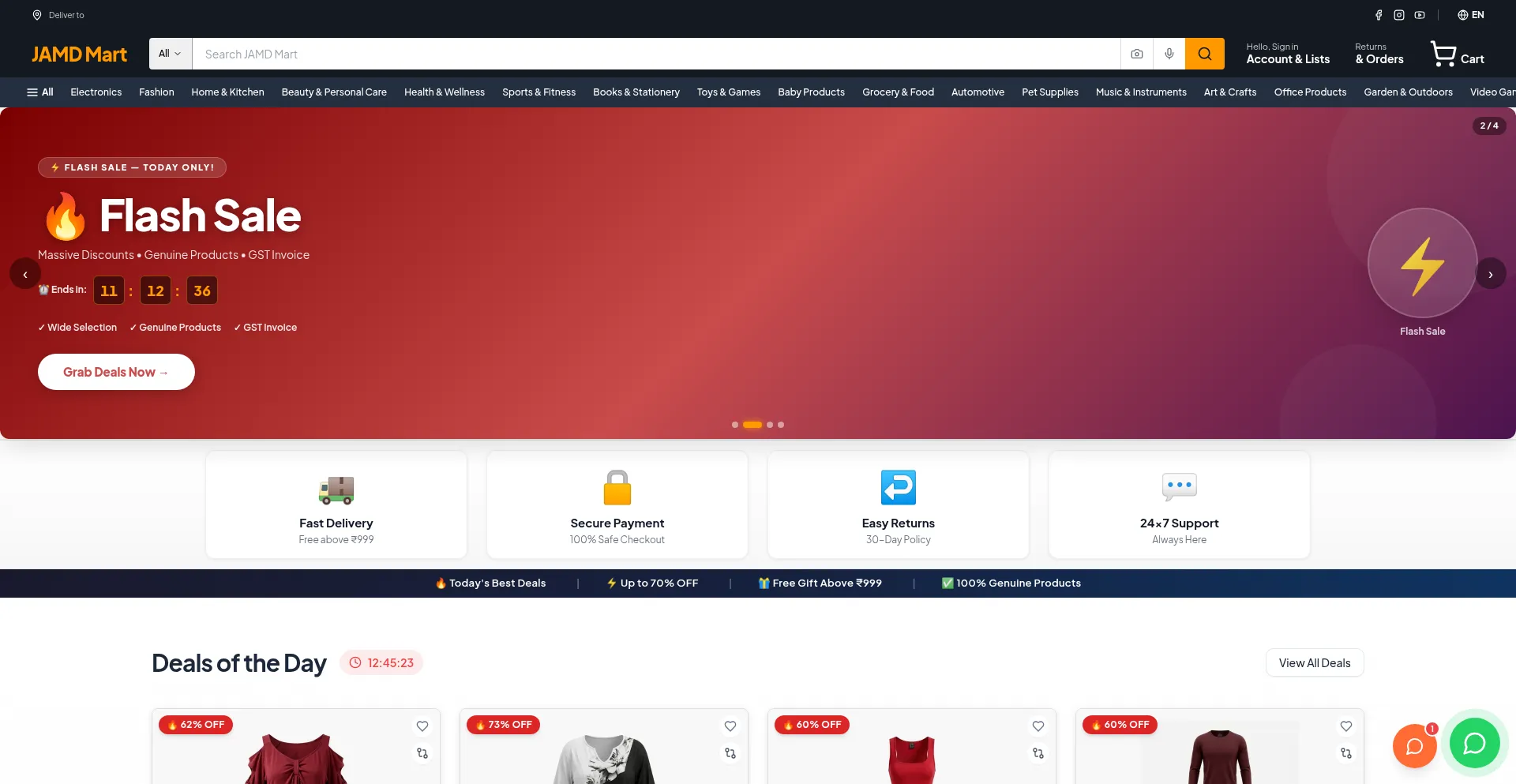Select the fourth carousel dot
The width and height of the screenshot is (1516, 784).
(x=781, y=425)
